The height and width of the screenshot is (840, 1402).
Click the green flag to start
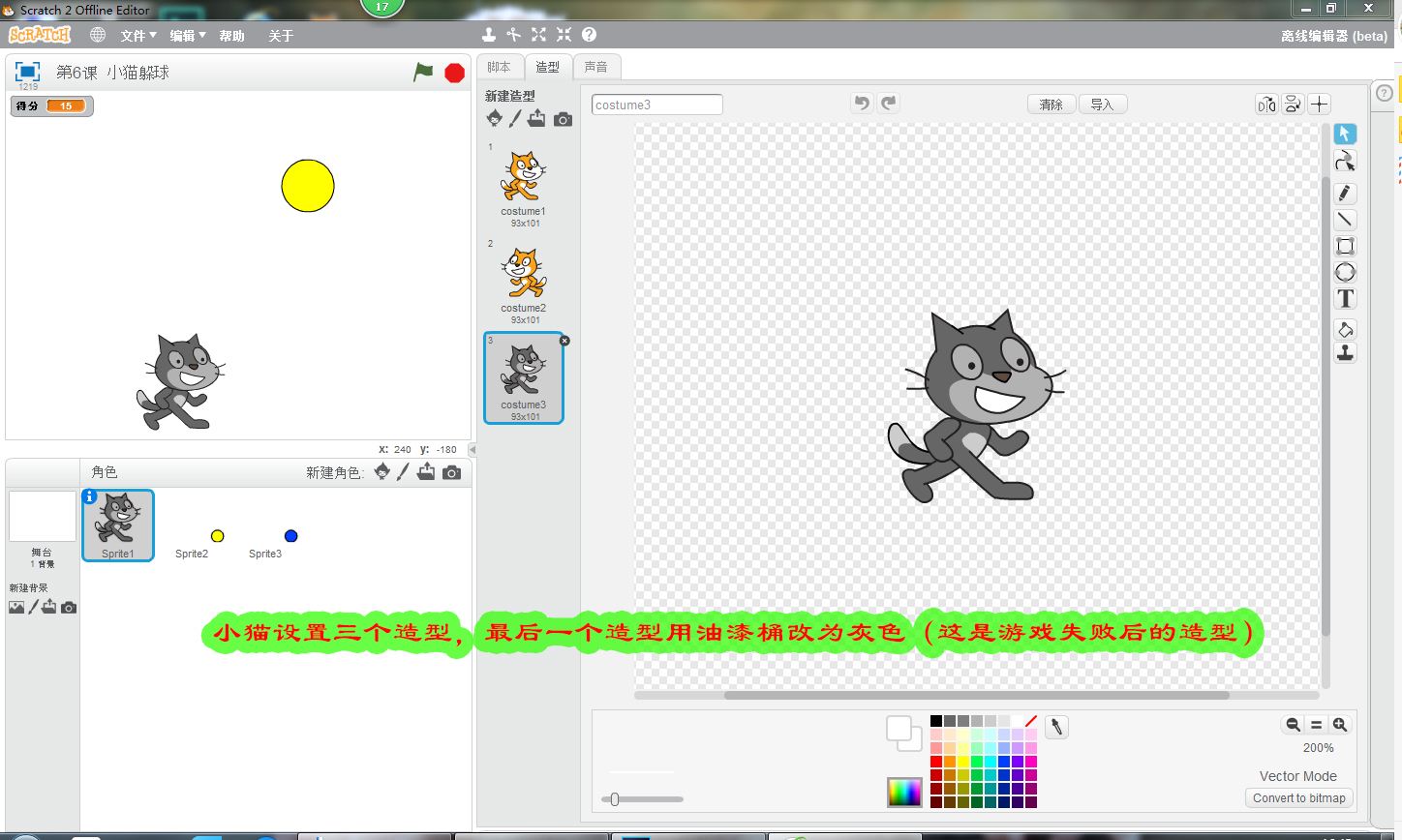click(x=423, y=72)
